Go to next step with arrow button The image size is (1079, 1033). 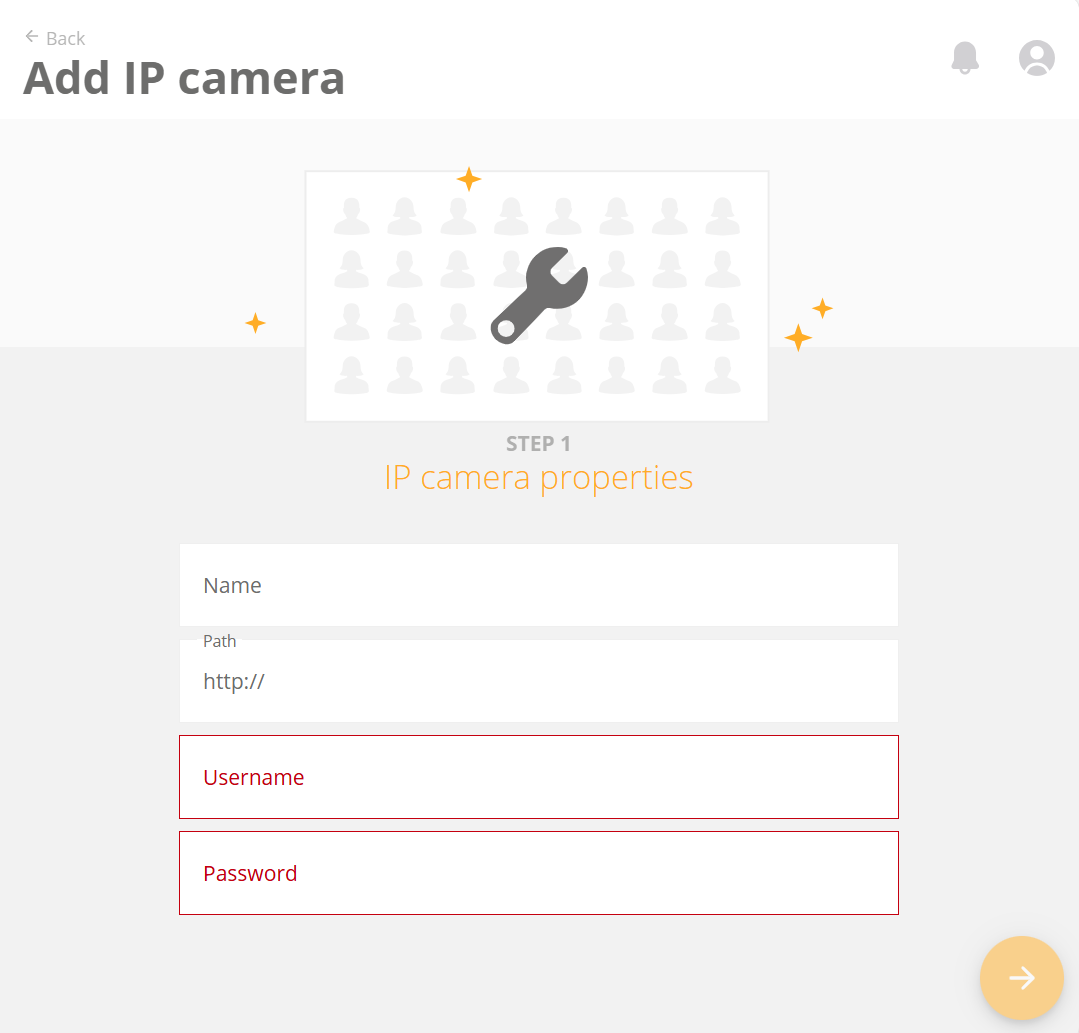click(1021, 977)
